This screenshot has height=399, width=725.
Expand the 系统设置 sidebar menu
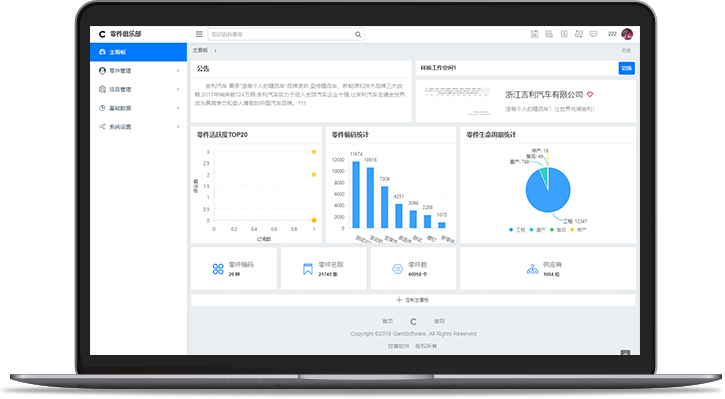(x=138, y=127)
